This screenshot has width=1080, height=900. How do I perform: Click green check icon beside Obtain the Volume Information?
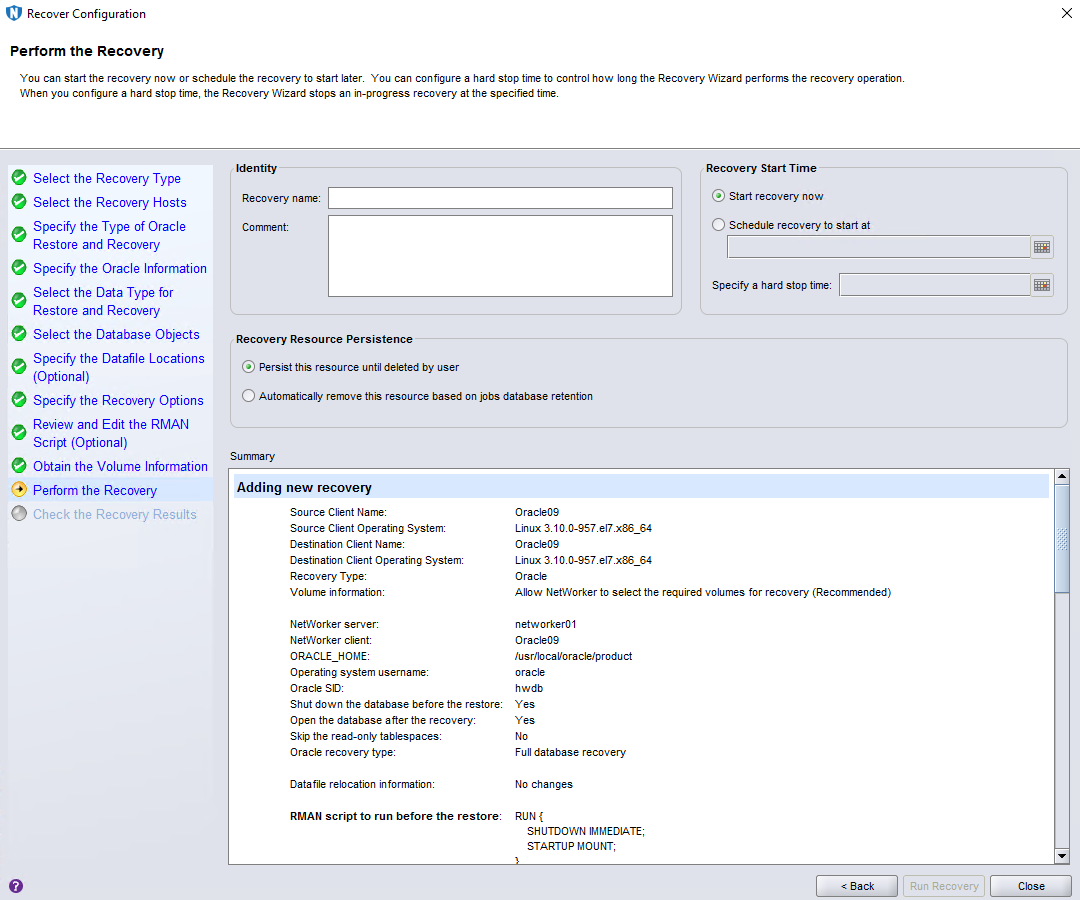19,466
